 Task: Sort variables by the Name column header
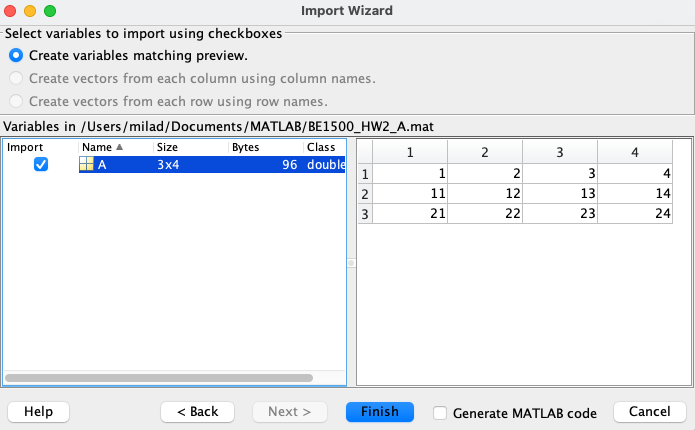click(x=116, y=147)
